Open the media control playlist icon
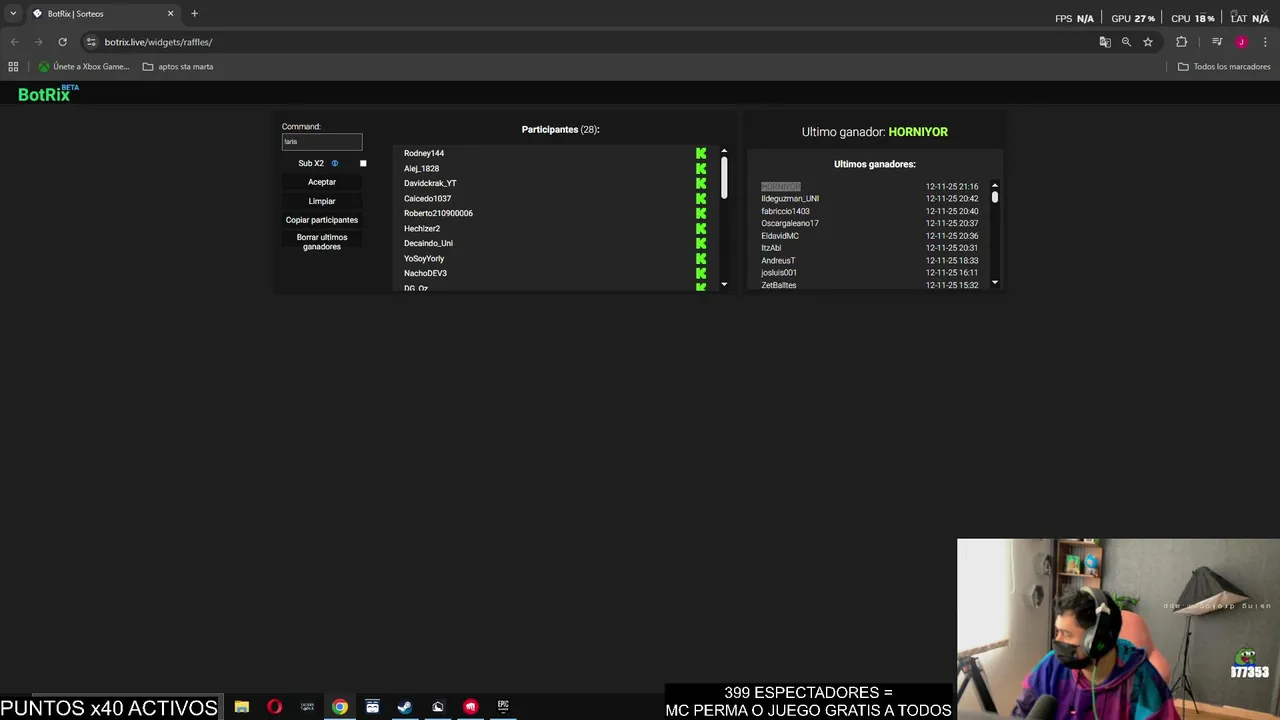The image size is (1280, 720). pyautogui.click(x=1217, y=42)
